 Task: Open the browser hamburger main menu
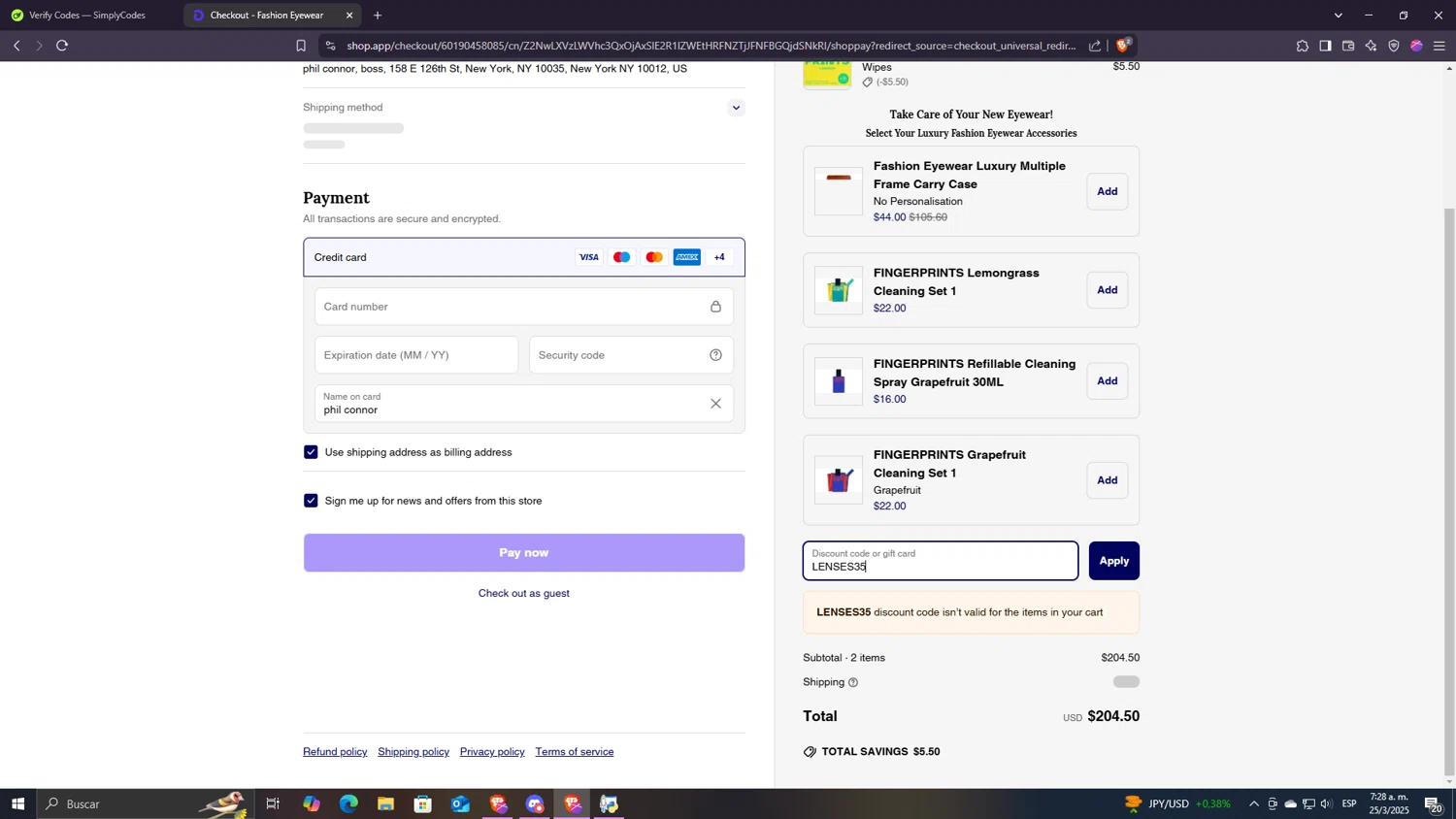(1439, 46)
